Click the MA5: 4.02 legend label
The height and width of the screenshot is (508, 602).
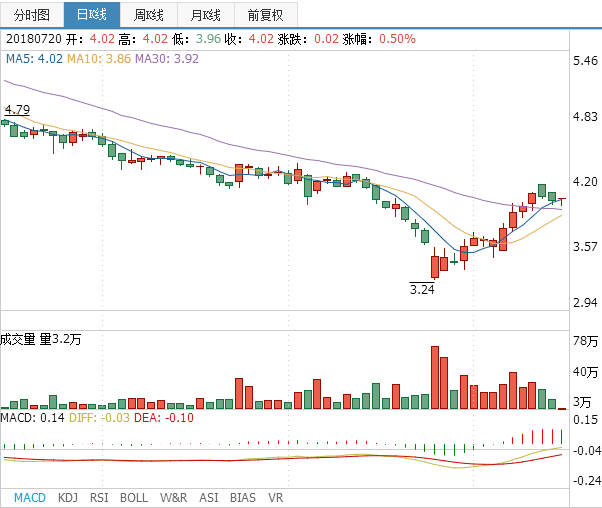[34, 59]
